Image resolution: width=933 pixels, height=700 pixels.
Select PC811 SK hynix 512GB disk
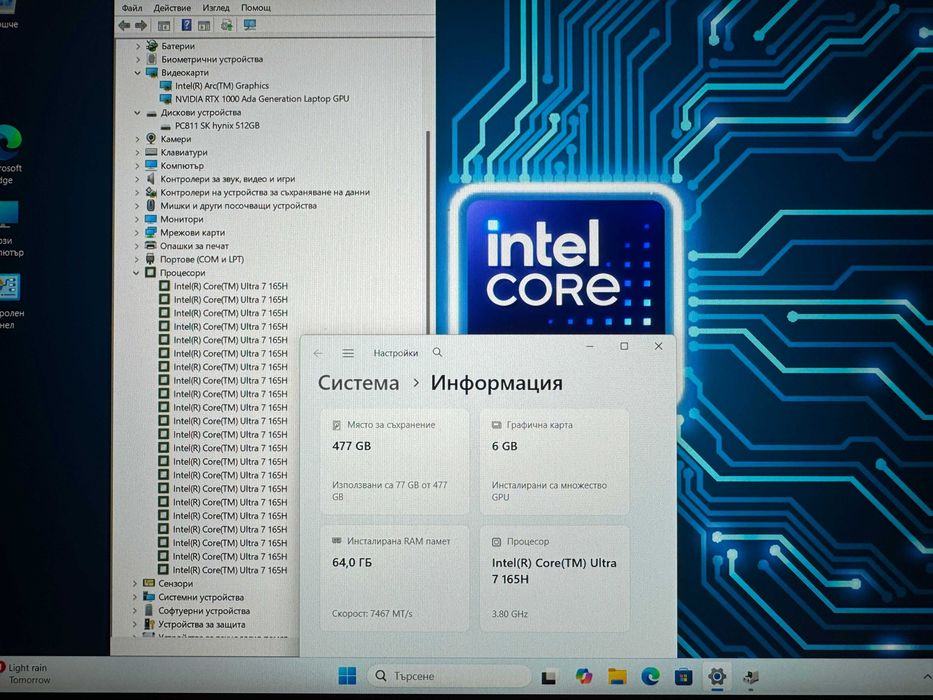tap(217, 126)
